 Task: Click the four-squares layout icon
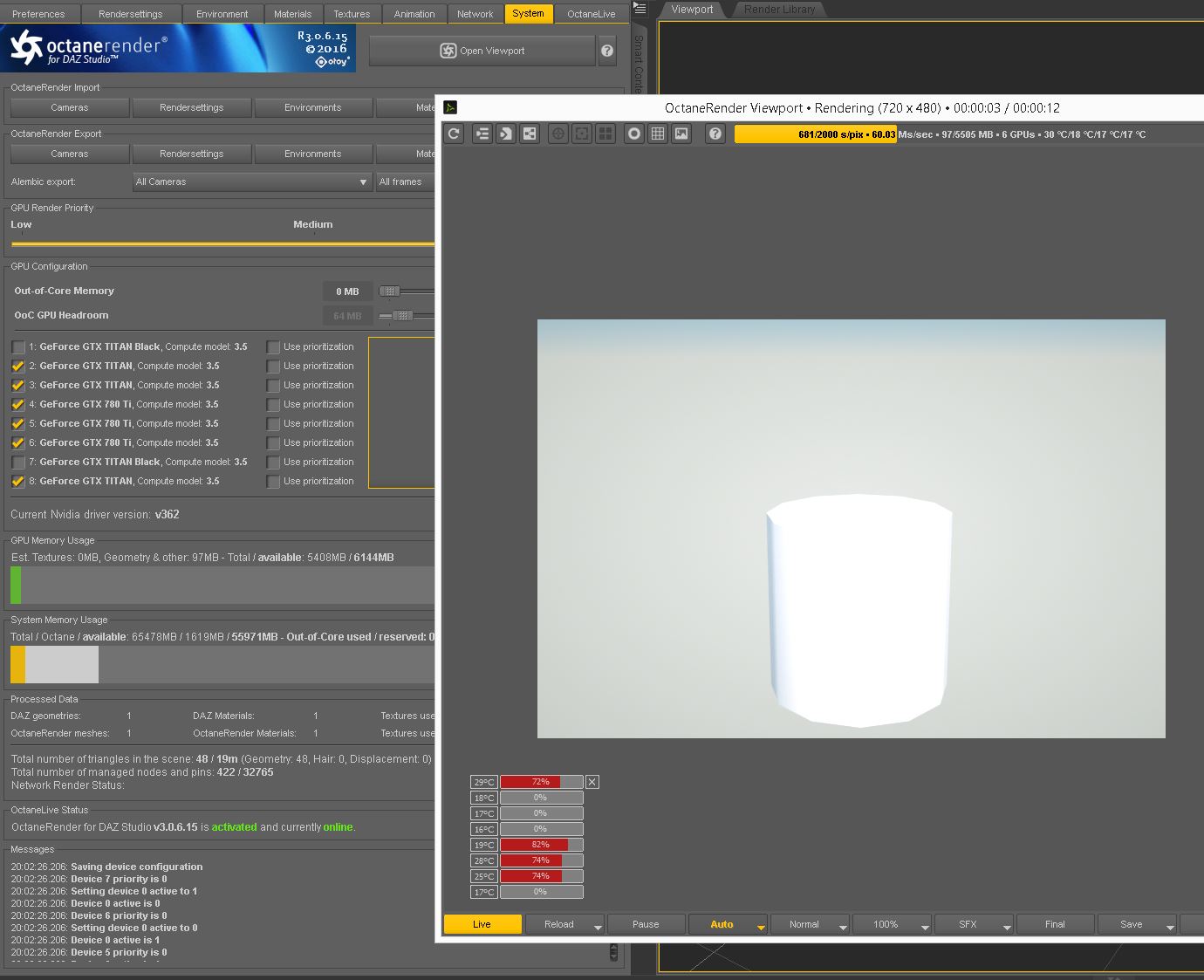point(605,134)
